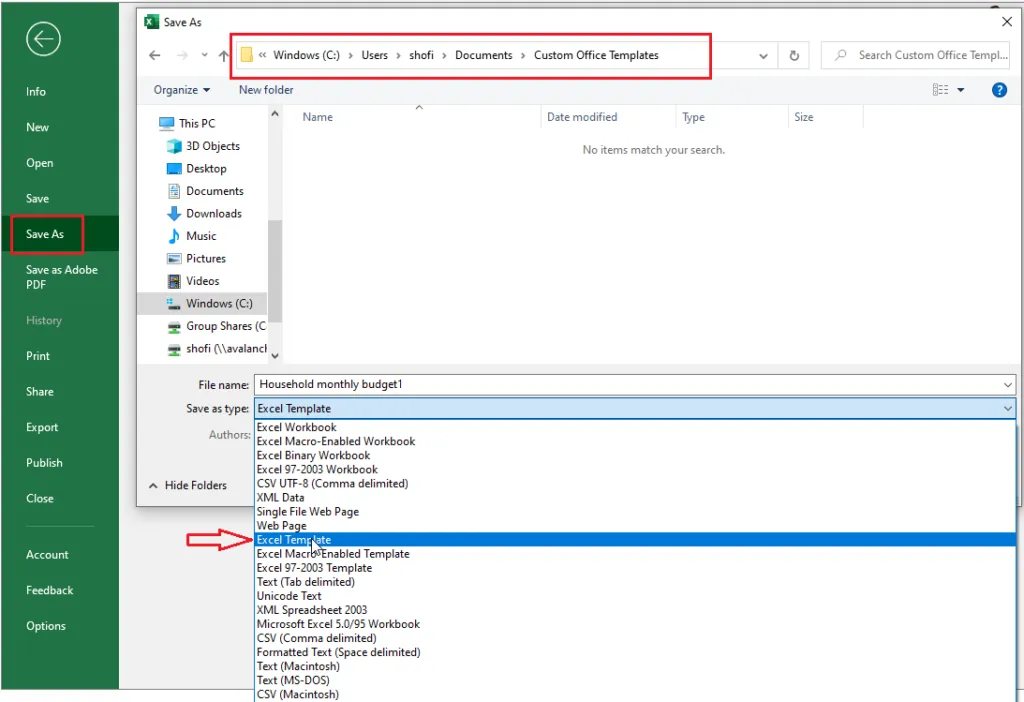The height and width of the screenshot is (702, 1024).
Task: Select Excel Macro-Enabled Template type
Action: coord(635,554)
